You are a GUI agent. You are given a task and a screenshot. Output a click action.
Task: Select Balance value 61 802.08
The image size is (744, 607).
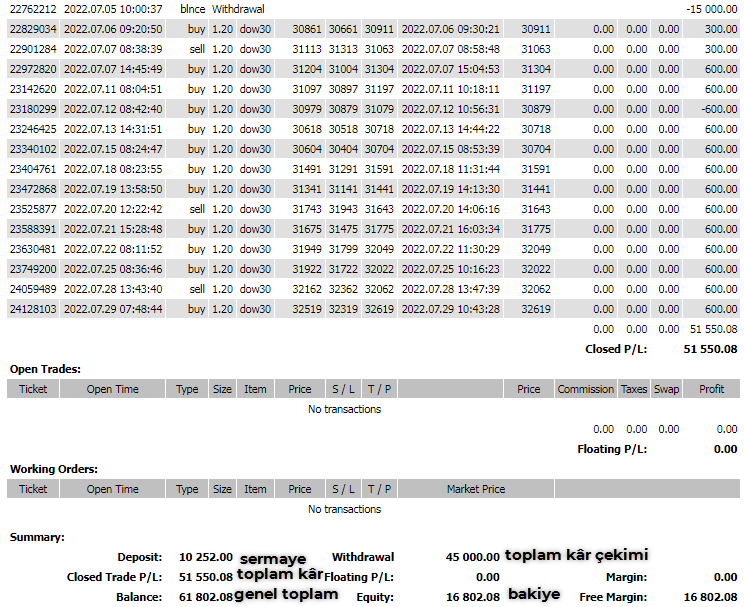[x=205, y=597]
